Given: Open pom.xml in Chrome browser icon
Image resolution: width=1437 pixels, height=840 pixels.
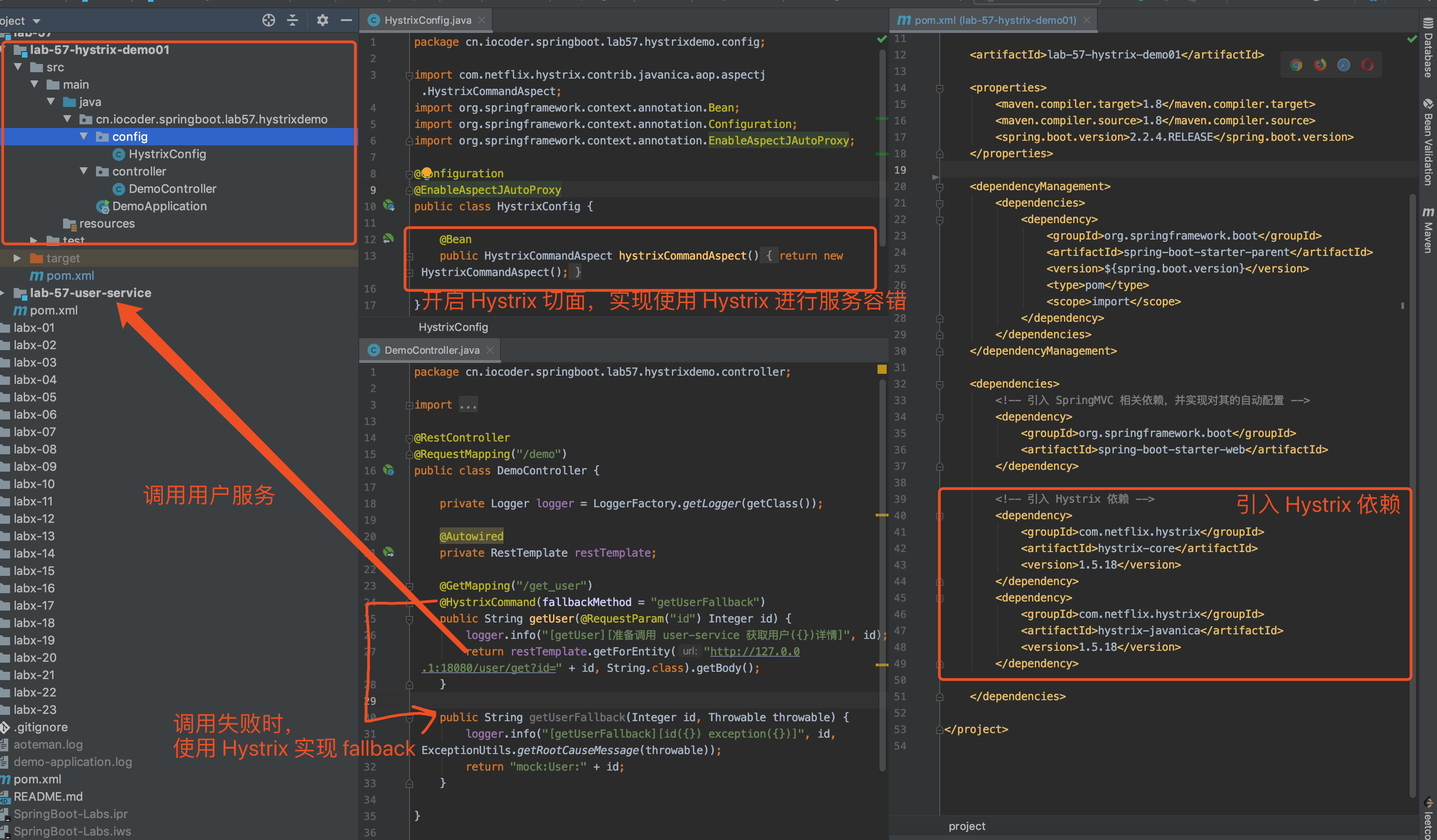Looking at the screenshot, I should [x=1296, y=65].
